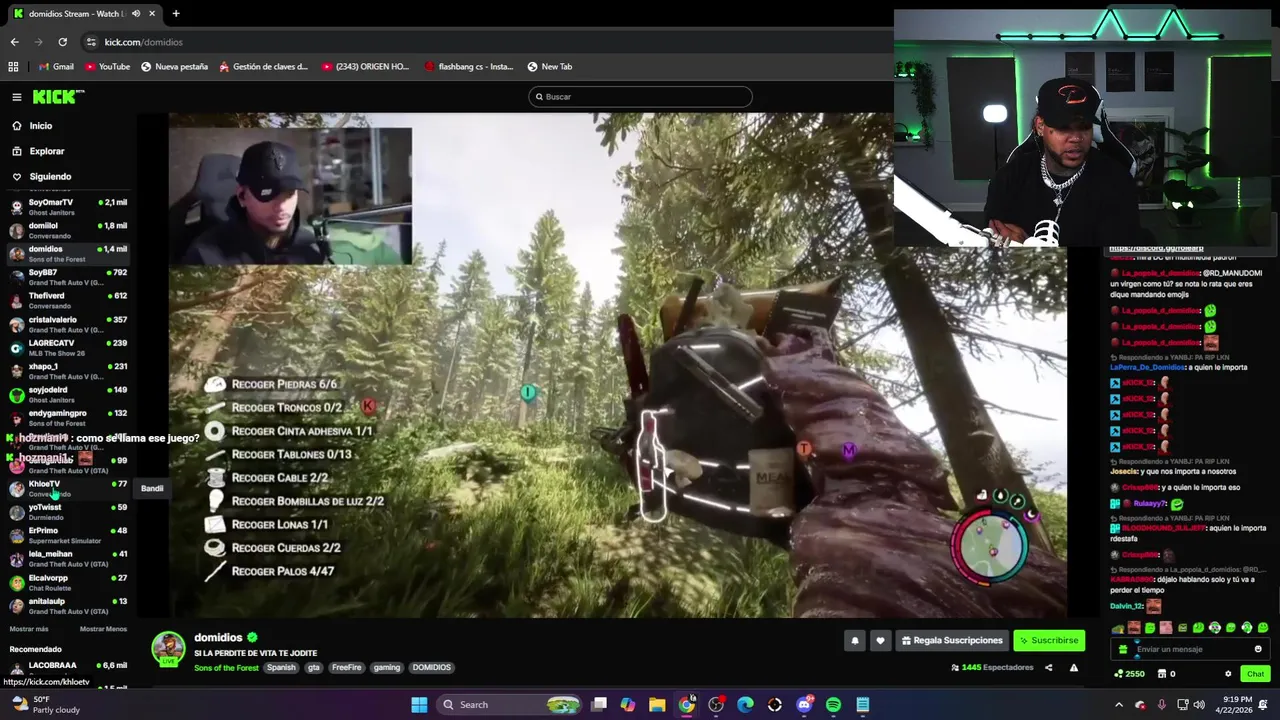
Task: Open lela_meihan channel in following list
Action: (x=68, y=558)
